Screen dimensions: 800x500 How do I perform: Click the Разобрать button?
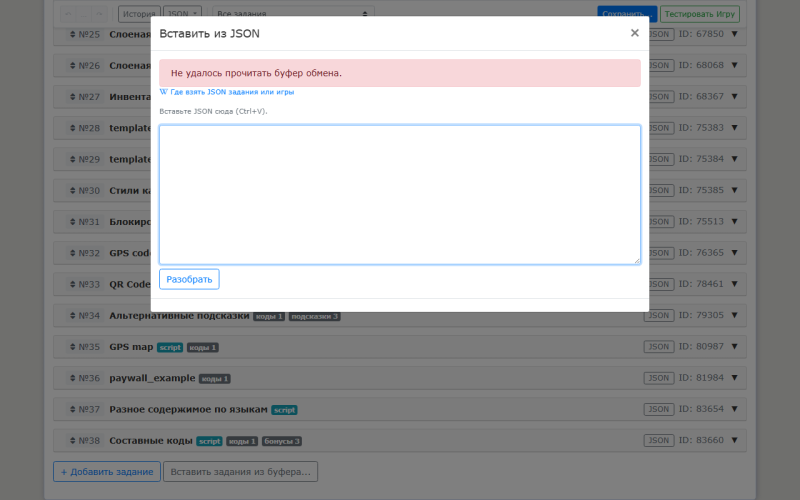click(x=189, y=279)
